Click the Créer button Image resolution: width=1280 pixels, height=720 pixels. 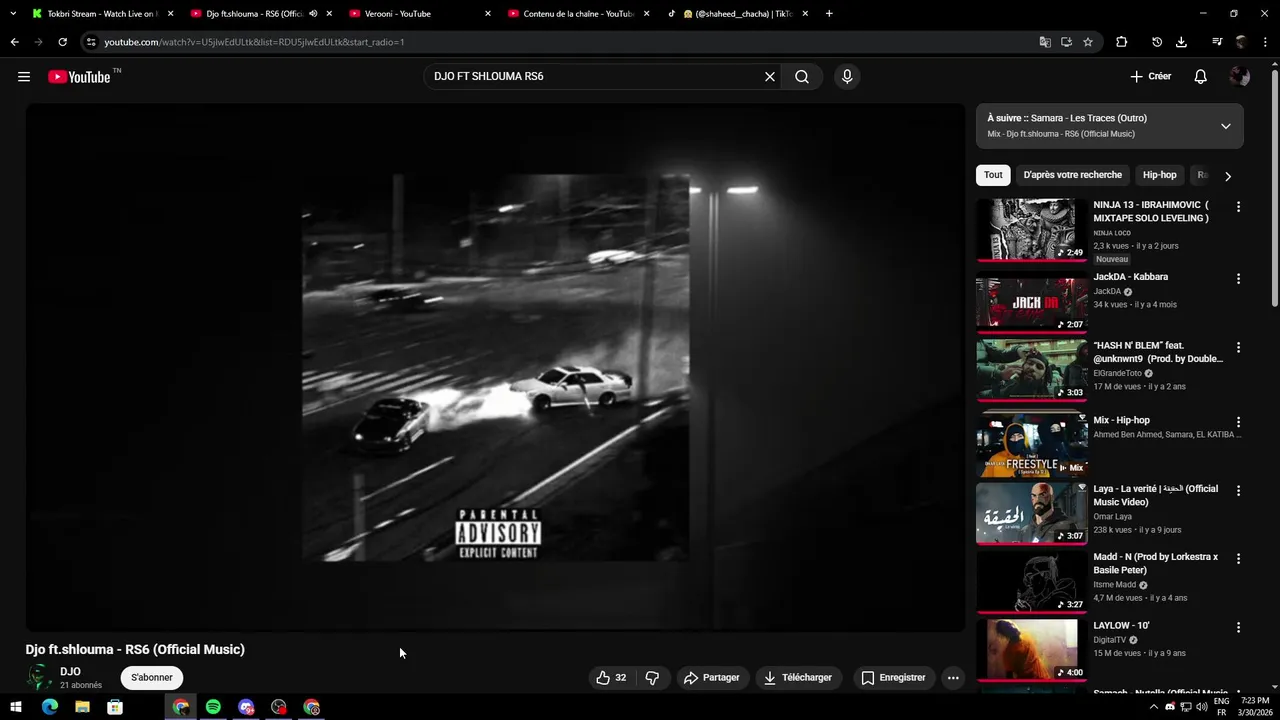(x=1150, y=77)
